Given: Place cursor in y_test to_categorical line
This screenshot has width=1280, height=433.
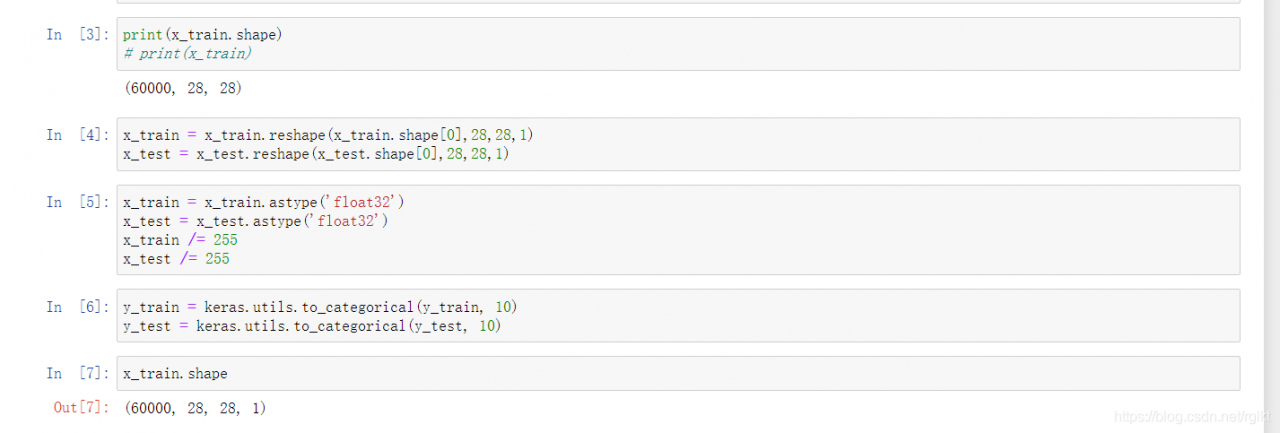Looking at the screenshot, I should pos(312,326).
